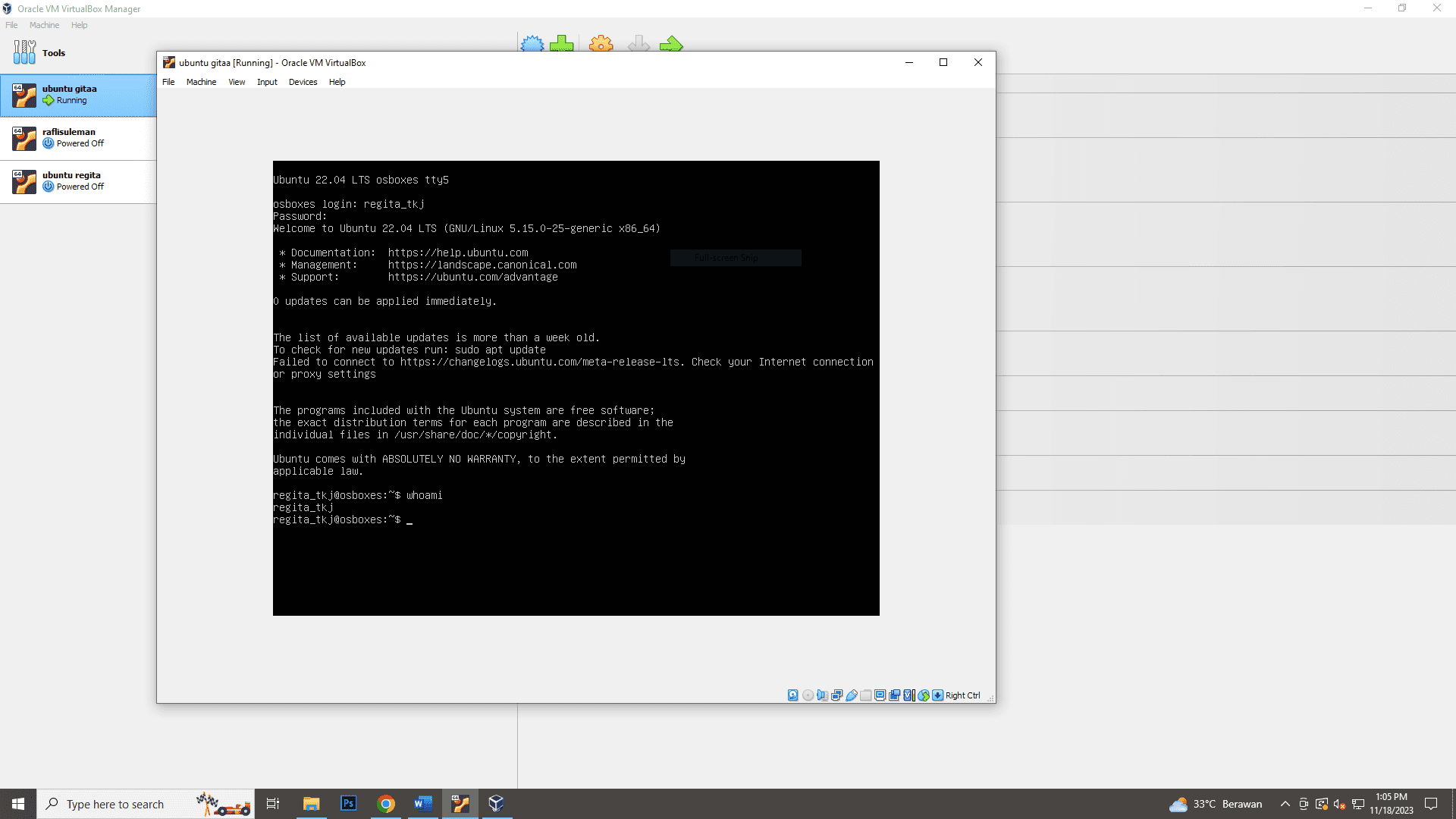Open the notification center
This screenshot has width=1456, height=819.
(x=1431, y=804)
